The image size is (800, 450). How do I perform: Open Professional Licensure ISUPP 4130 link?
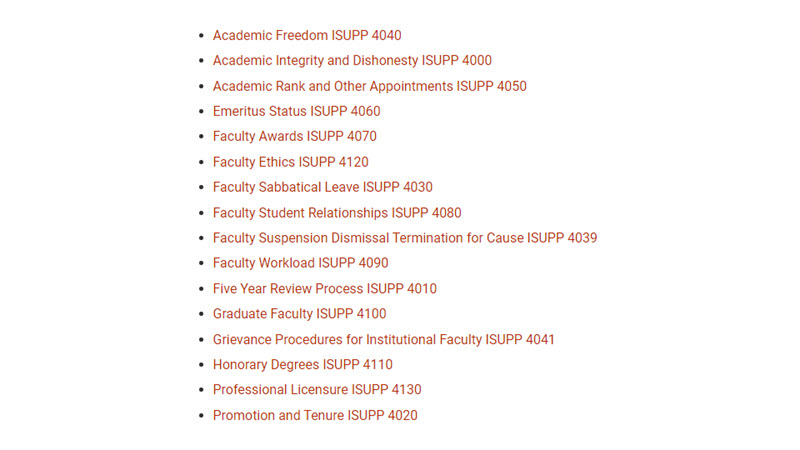317,390
